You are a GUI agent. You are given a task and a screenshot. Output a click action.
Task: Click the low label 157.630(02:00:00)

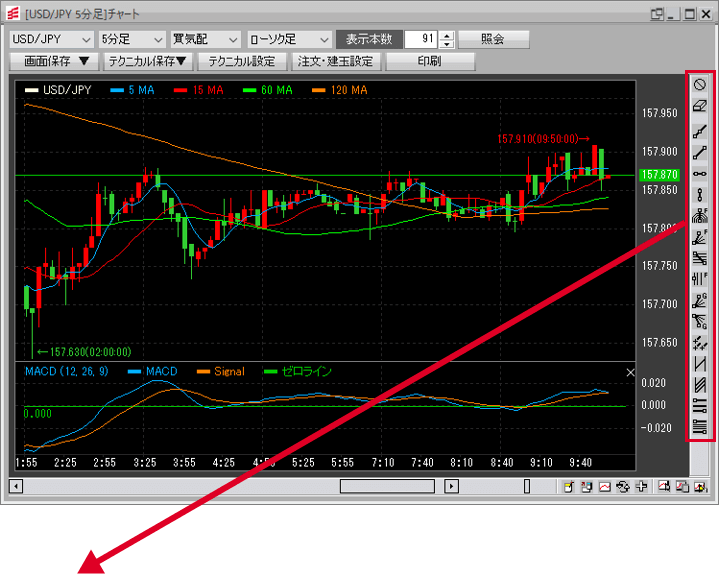click(84, 352)
